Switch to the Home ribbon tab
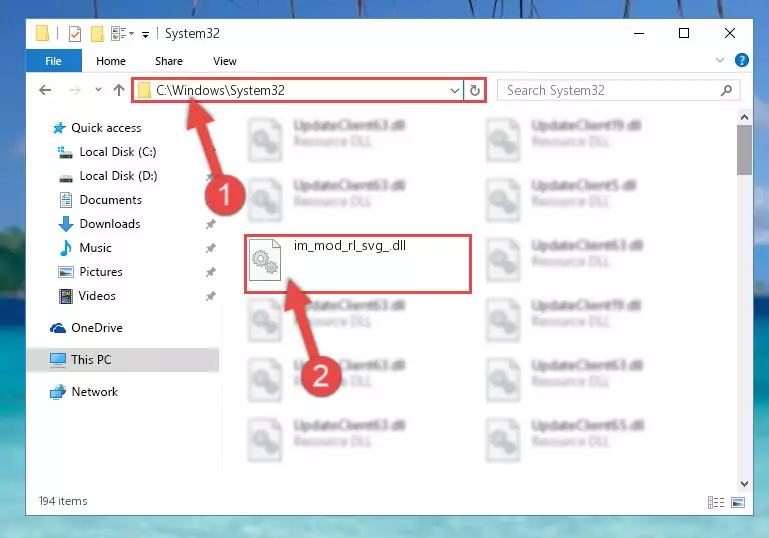This screenshot has width=769, height=538. tap(111, 61)
